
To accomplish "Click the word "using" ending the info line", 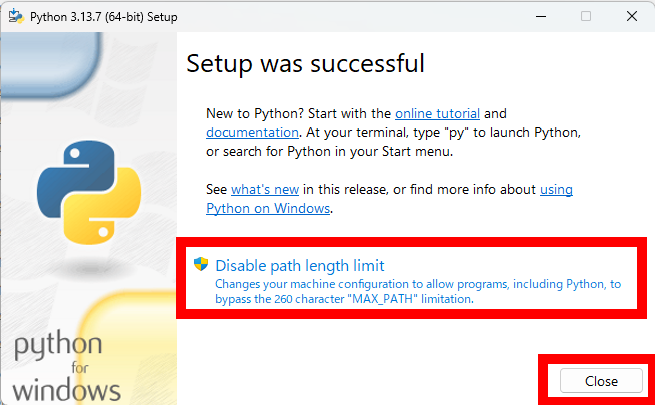I will pyautogui.click(x=556, y=189).
